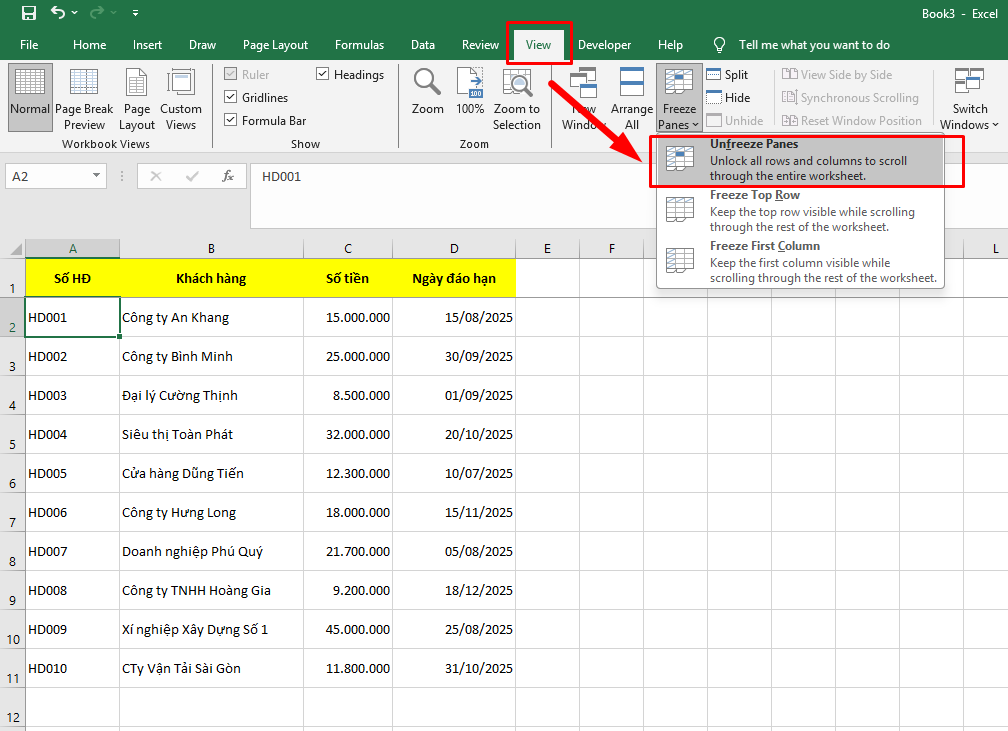Switch to Normal view
This screenshot has height=731, width=1008.
click(29, 97)
